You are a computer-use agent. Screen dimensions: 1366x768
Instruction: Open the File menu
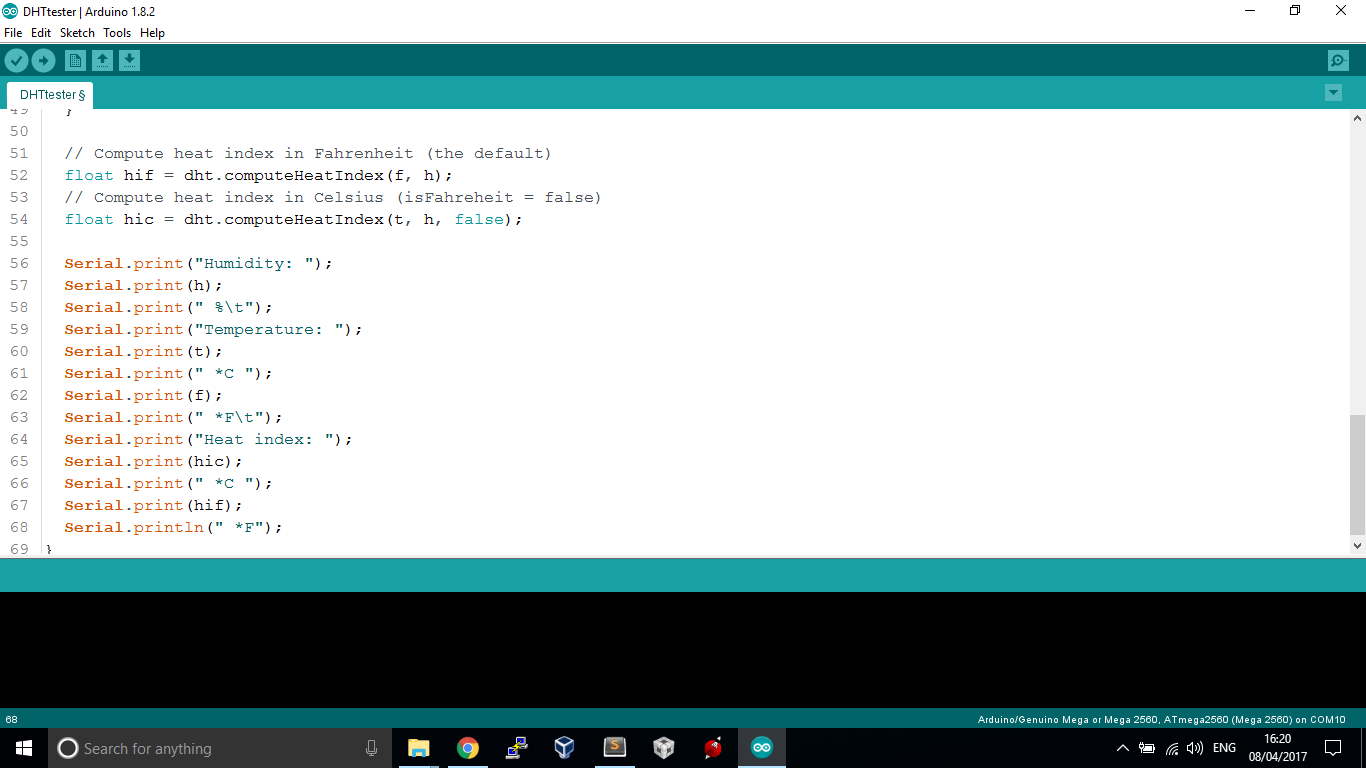13,33
